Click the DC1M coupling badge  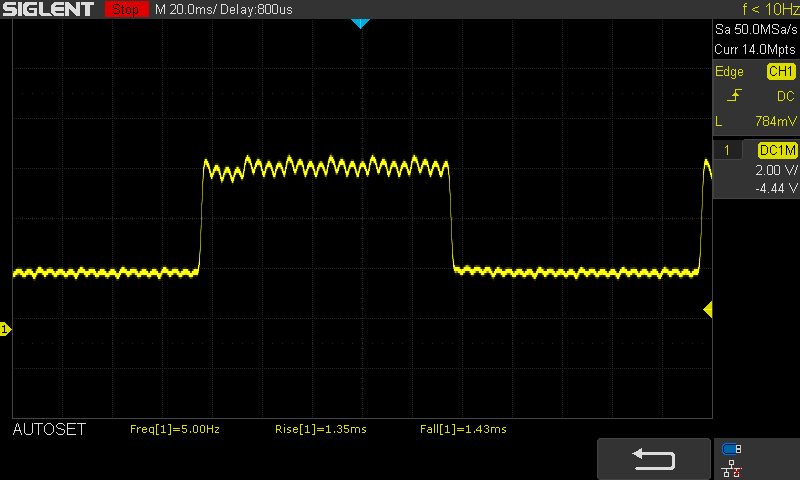pyautogui.click(x=778, y=150)
